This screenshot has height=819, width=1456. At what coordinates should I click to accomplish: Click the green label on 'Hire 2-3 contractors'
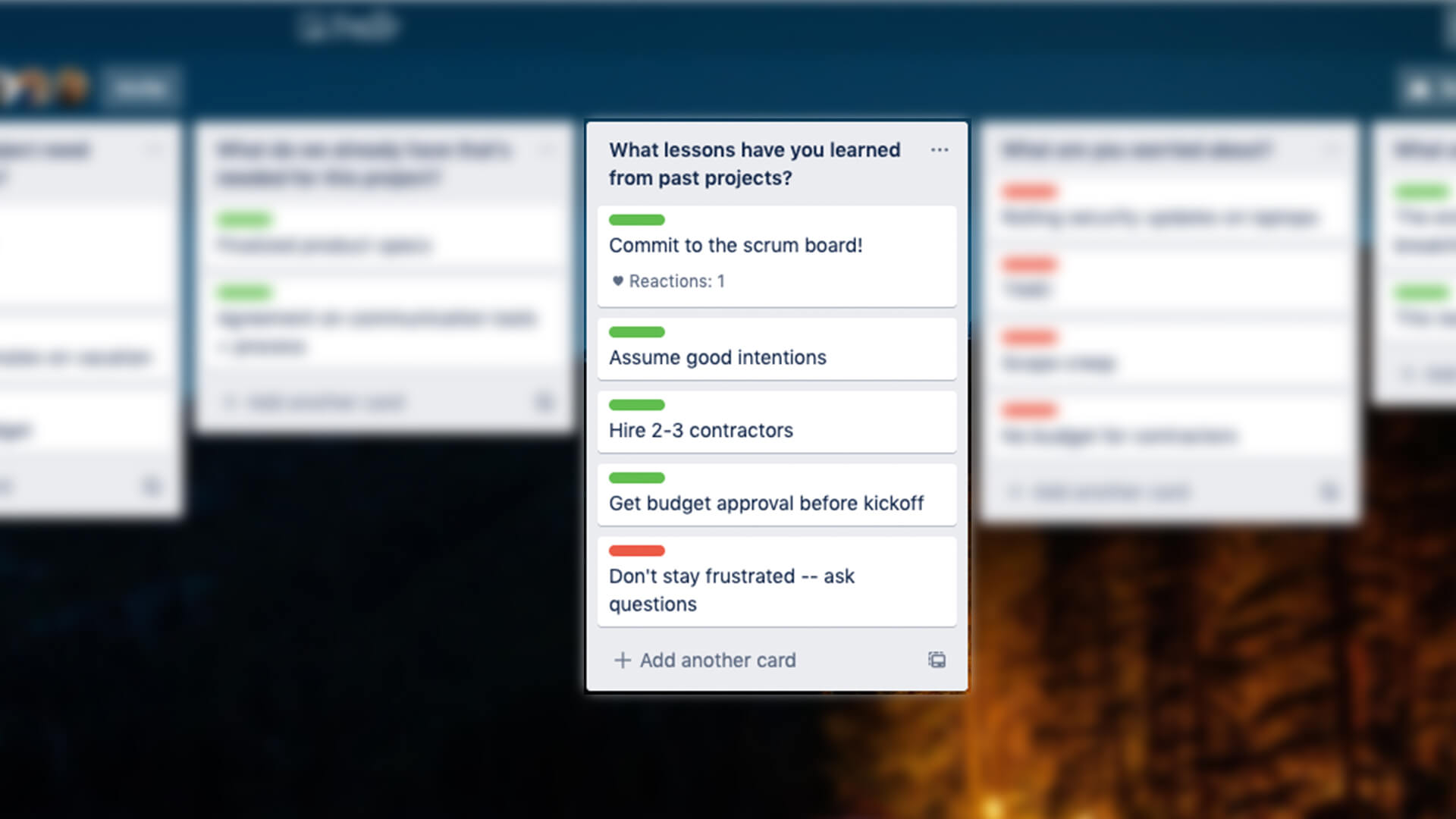click(x=636, y=404)
